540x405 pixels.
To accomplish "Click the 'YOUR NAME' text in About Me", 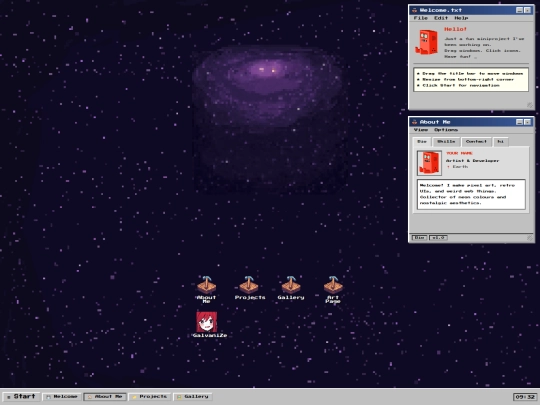I will (459, 153).
